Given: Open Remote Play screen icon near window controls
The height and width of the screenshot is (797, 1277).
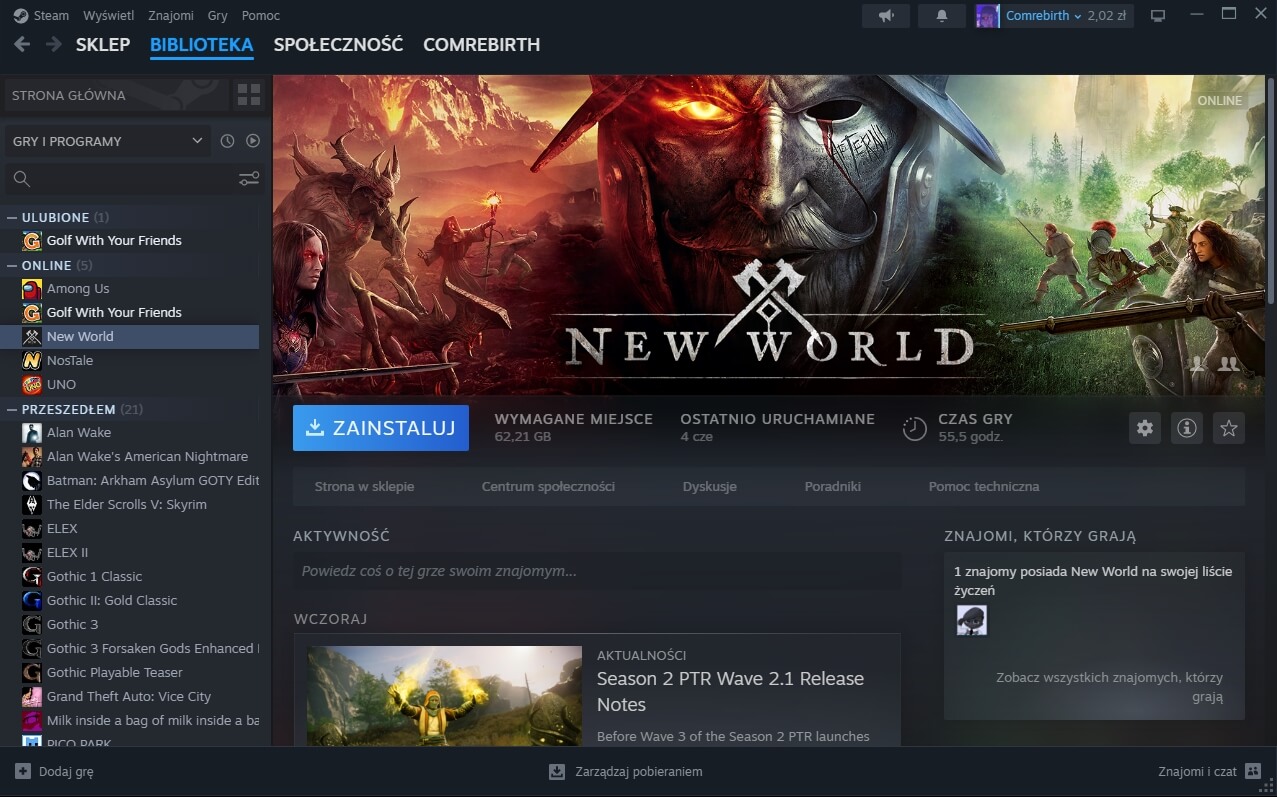Looking at the screenshot, I should (1157, 15).
